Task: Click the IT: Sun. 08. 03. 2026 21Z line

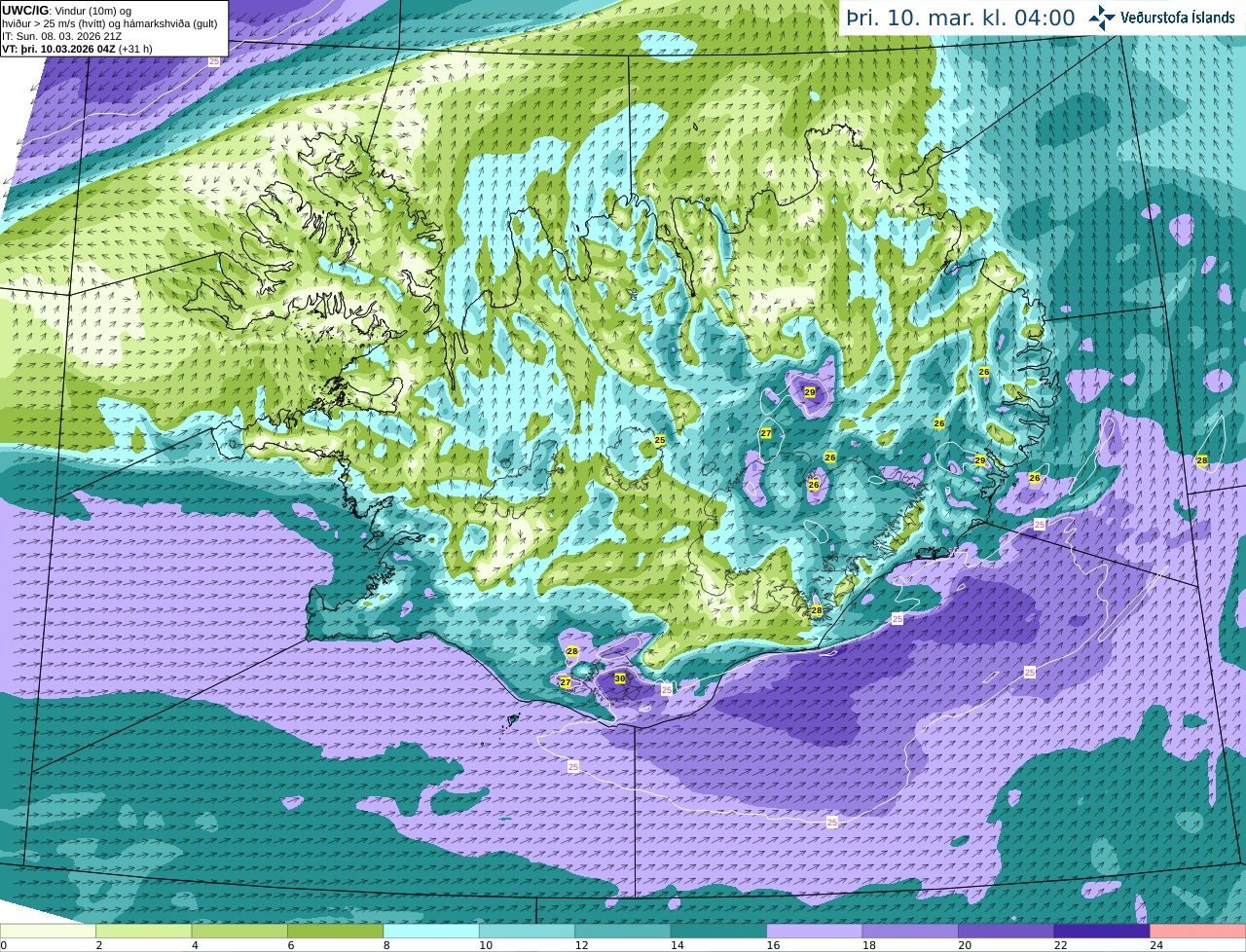Action: (x=62, y=36)
